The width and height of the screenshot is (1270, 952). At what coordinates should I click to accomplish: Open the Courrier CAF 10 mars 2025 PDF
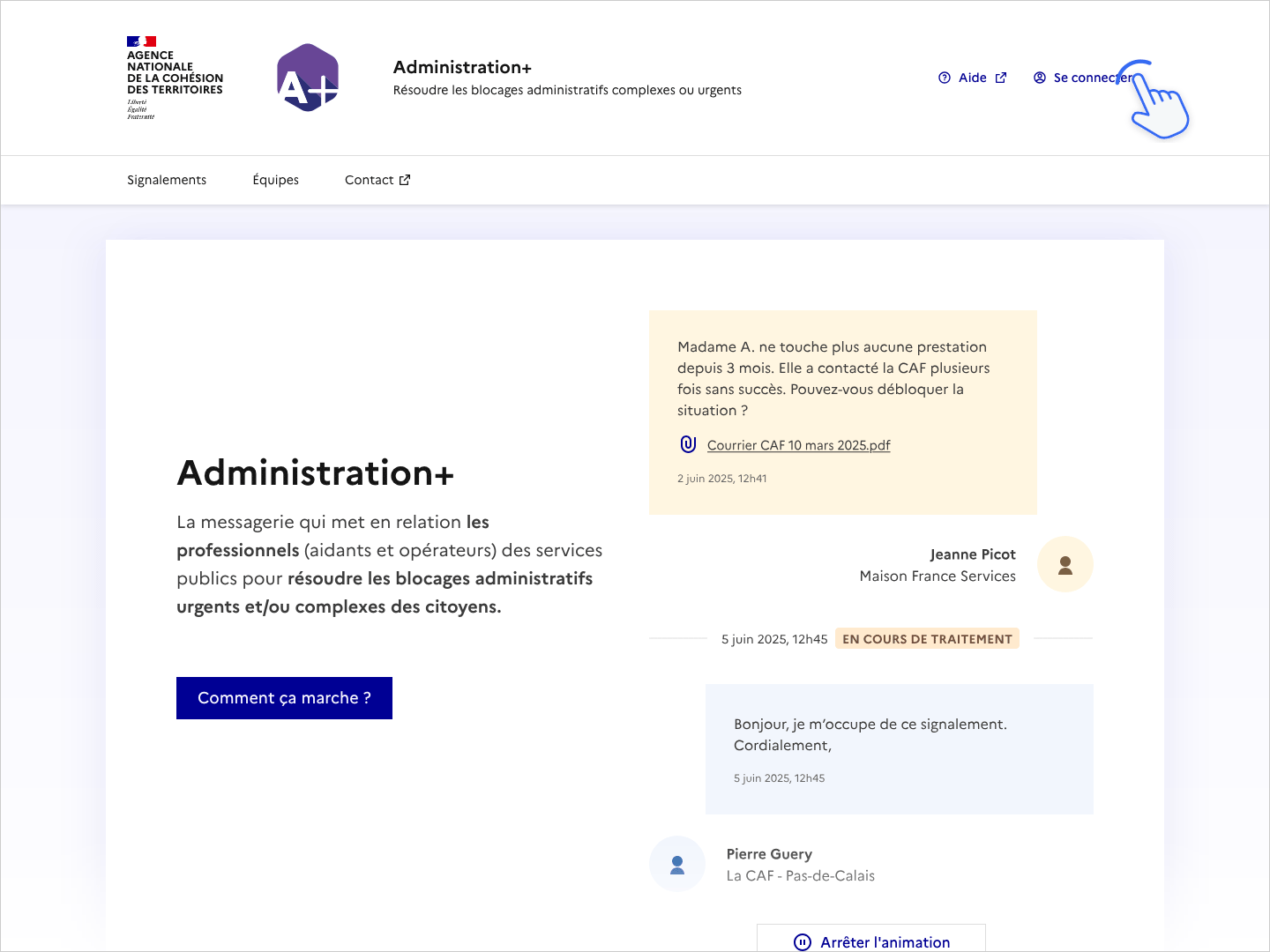798,445
